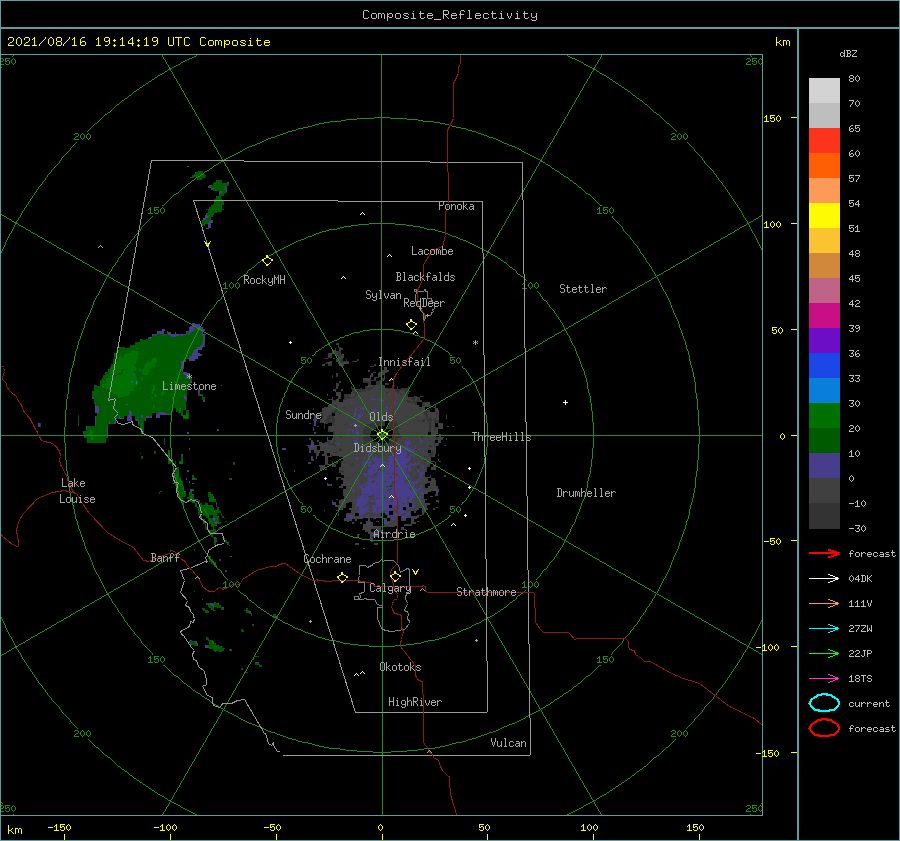
Task: Click the red 'forecast' ellipse icon
Action: pos(824,728)
